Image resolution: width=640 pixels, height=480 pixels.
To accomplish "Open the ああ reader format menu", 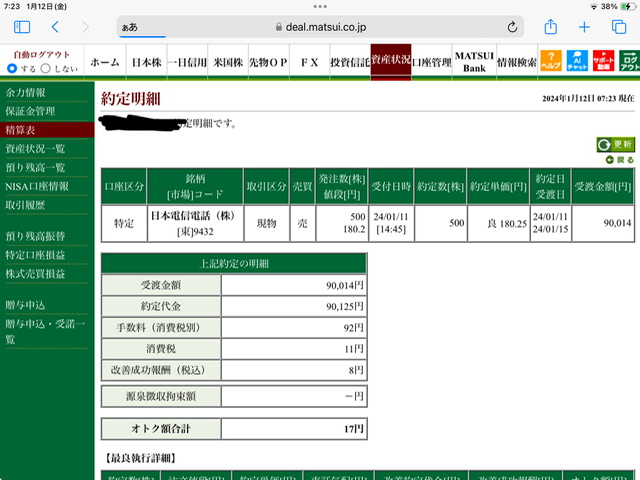I will (130, 27).
